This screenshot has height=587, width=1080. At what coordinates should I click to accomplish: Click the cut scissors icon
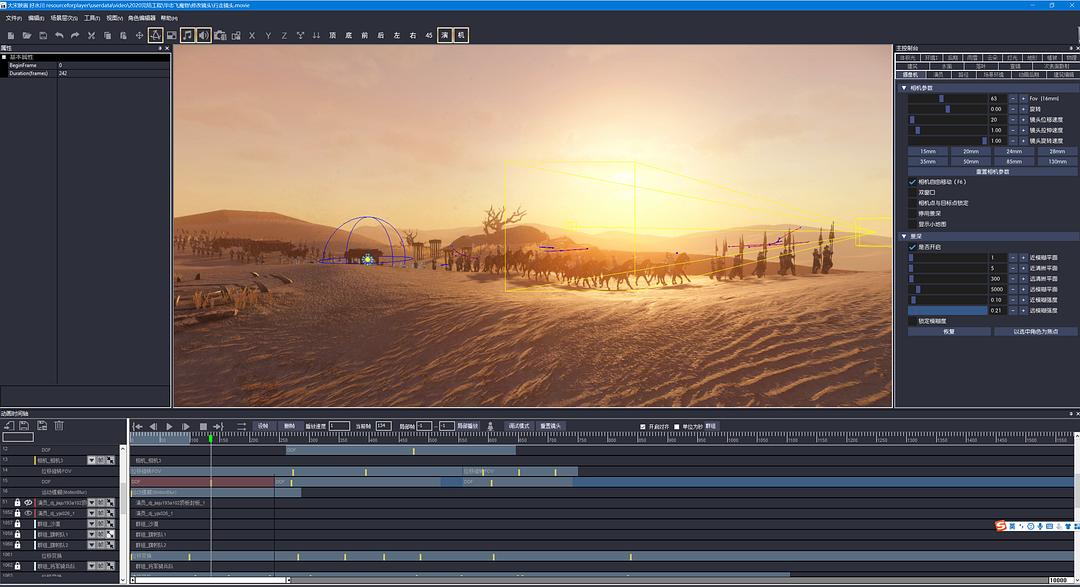coord(91,36)
